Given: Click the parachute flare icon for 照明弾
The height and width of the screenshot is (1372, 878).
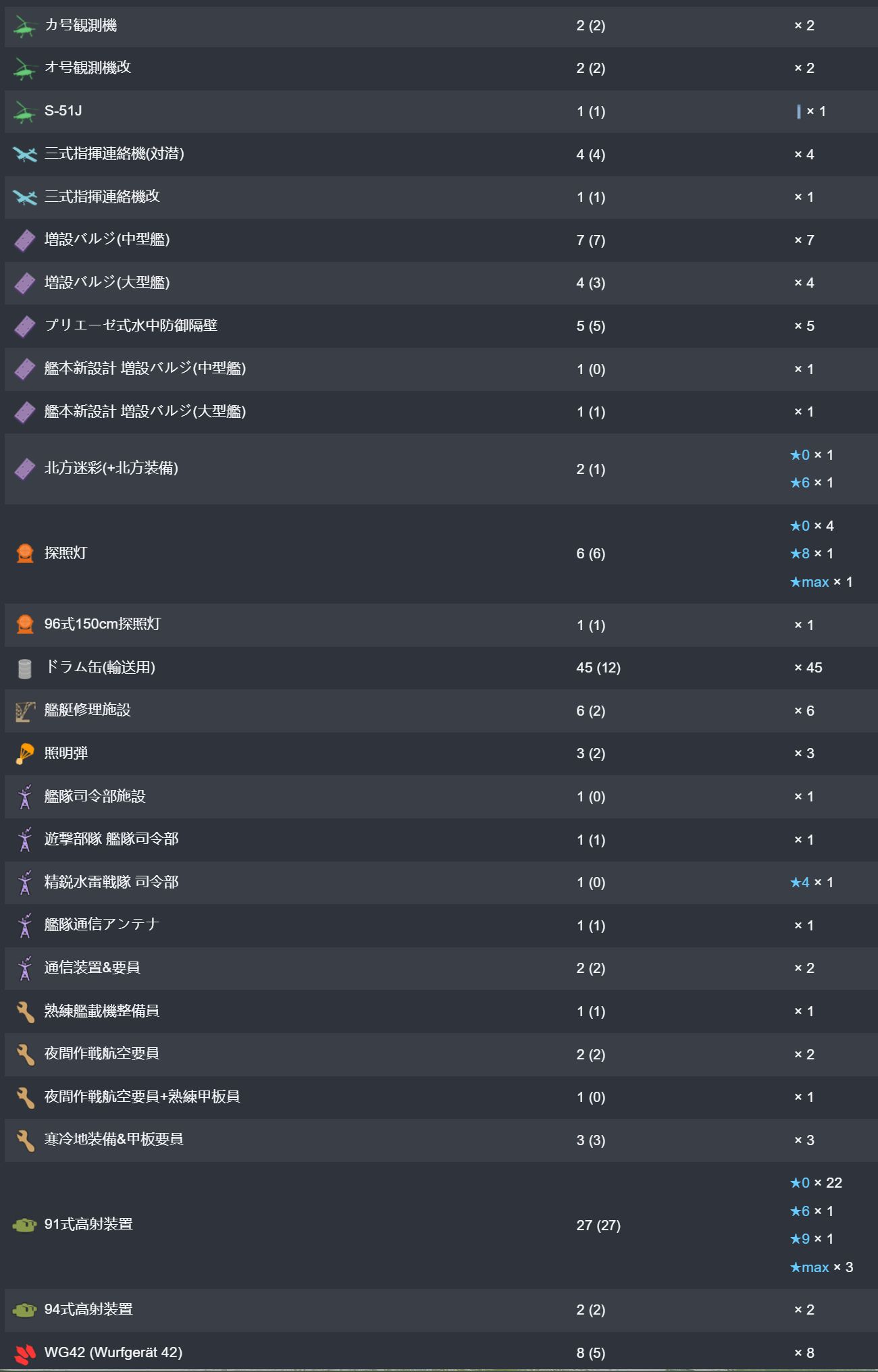Looking at the screenshot, I should pyautogui.click(x=25, y=754).
